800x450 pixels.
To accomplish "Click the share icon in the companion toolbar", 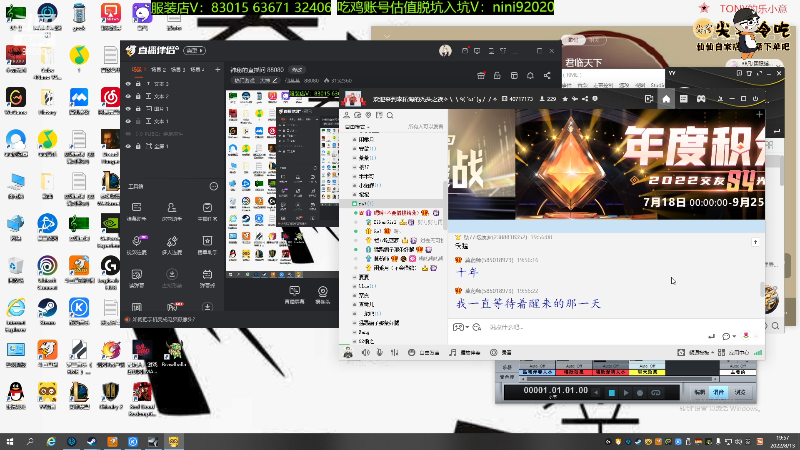I will [547, 76].
